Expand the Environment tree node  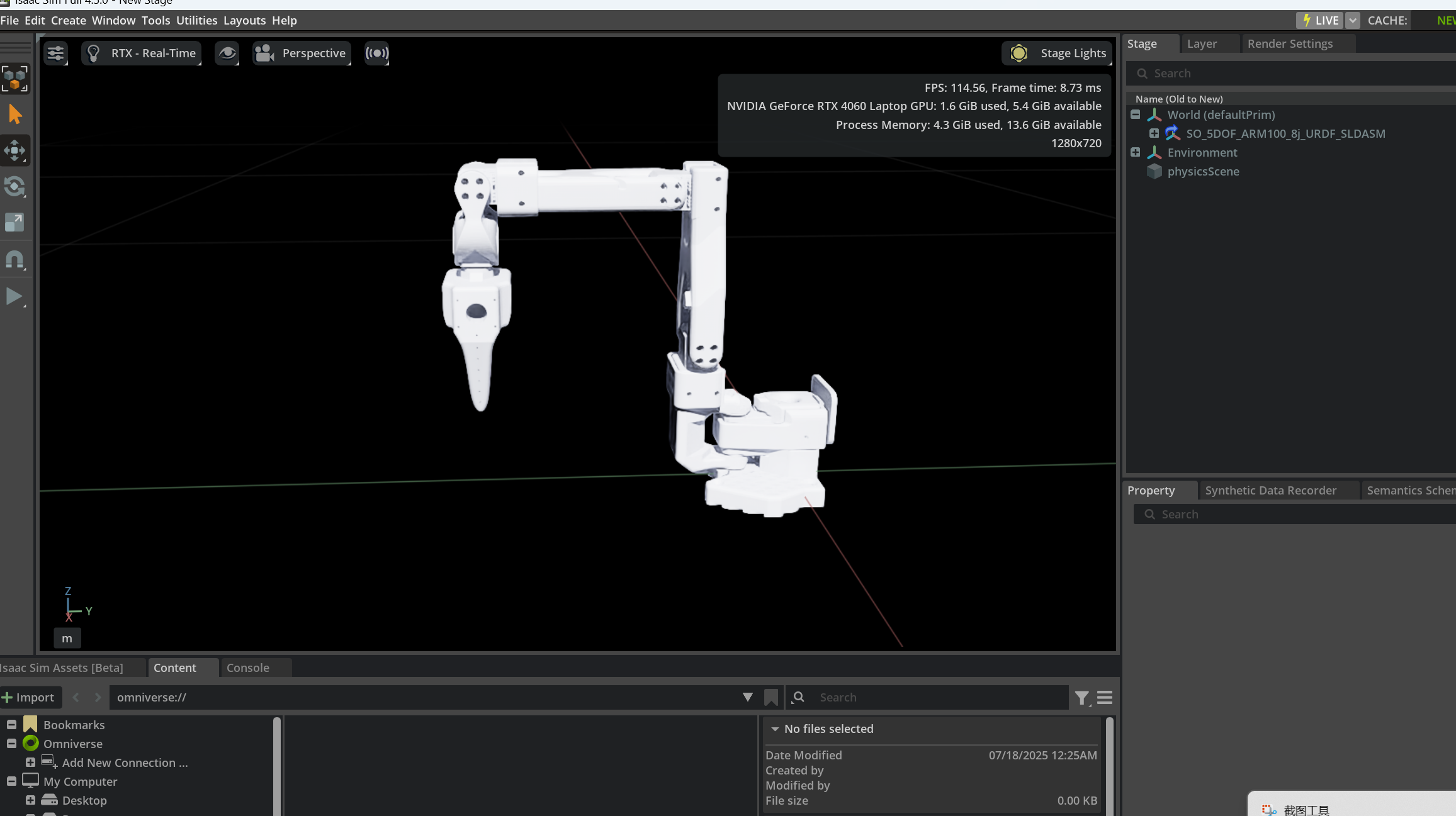point(1135,152)
